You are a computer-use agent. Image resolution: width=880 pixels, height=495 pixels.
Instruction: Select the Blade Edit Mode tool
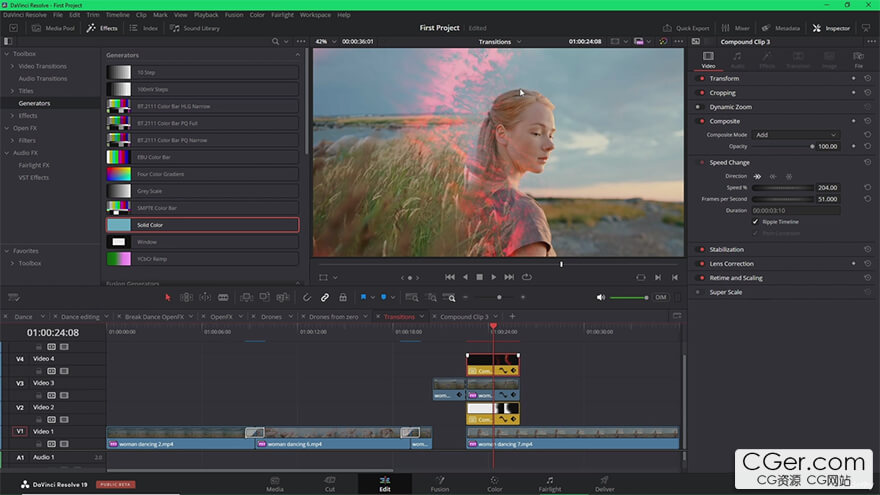click(x=223, y=297)
